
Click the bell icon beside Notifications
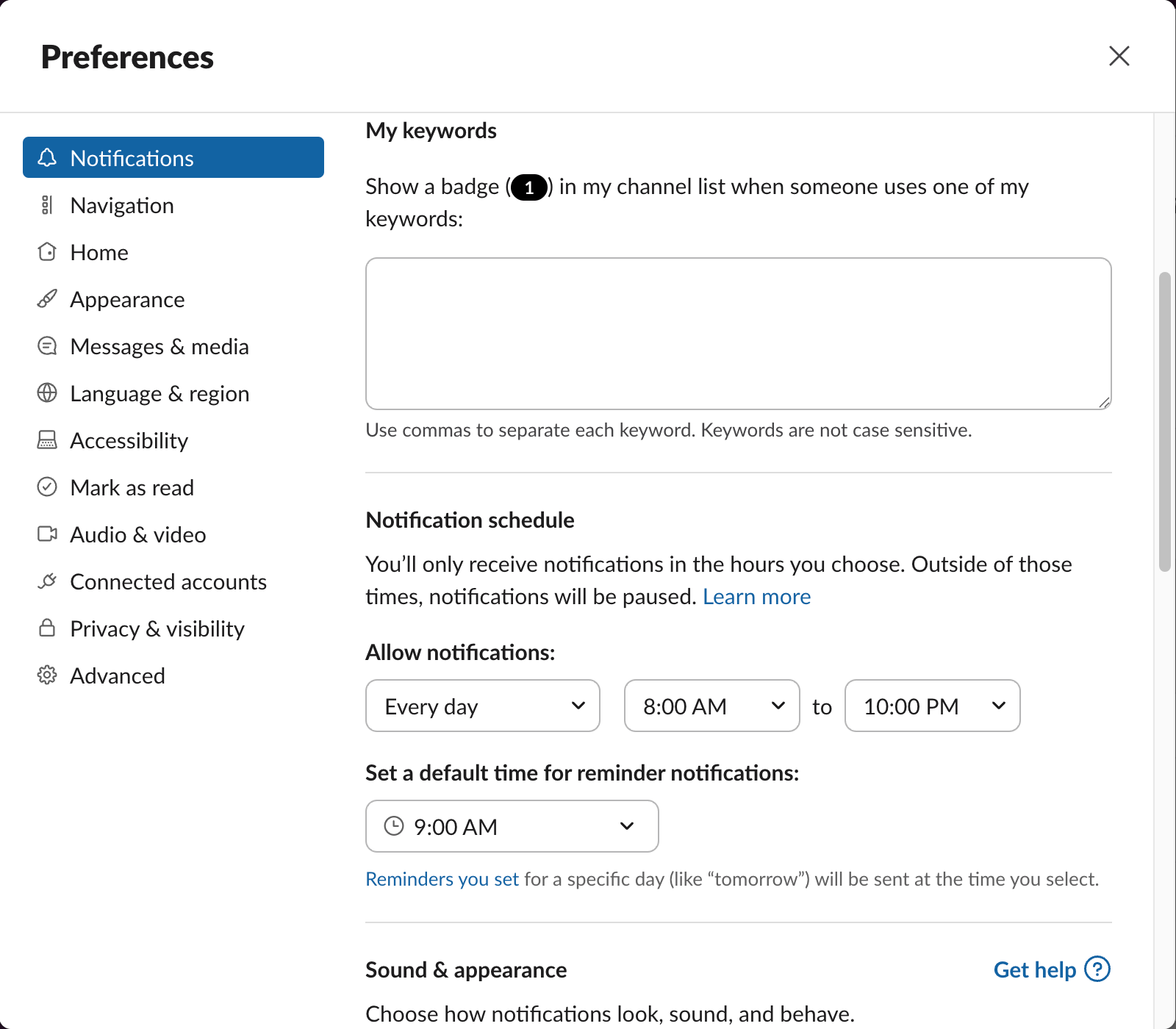pyautogui.click(x=47, y=157)
